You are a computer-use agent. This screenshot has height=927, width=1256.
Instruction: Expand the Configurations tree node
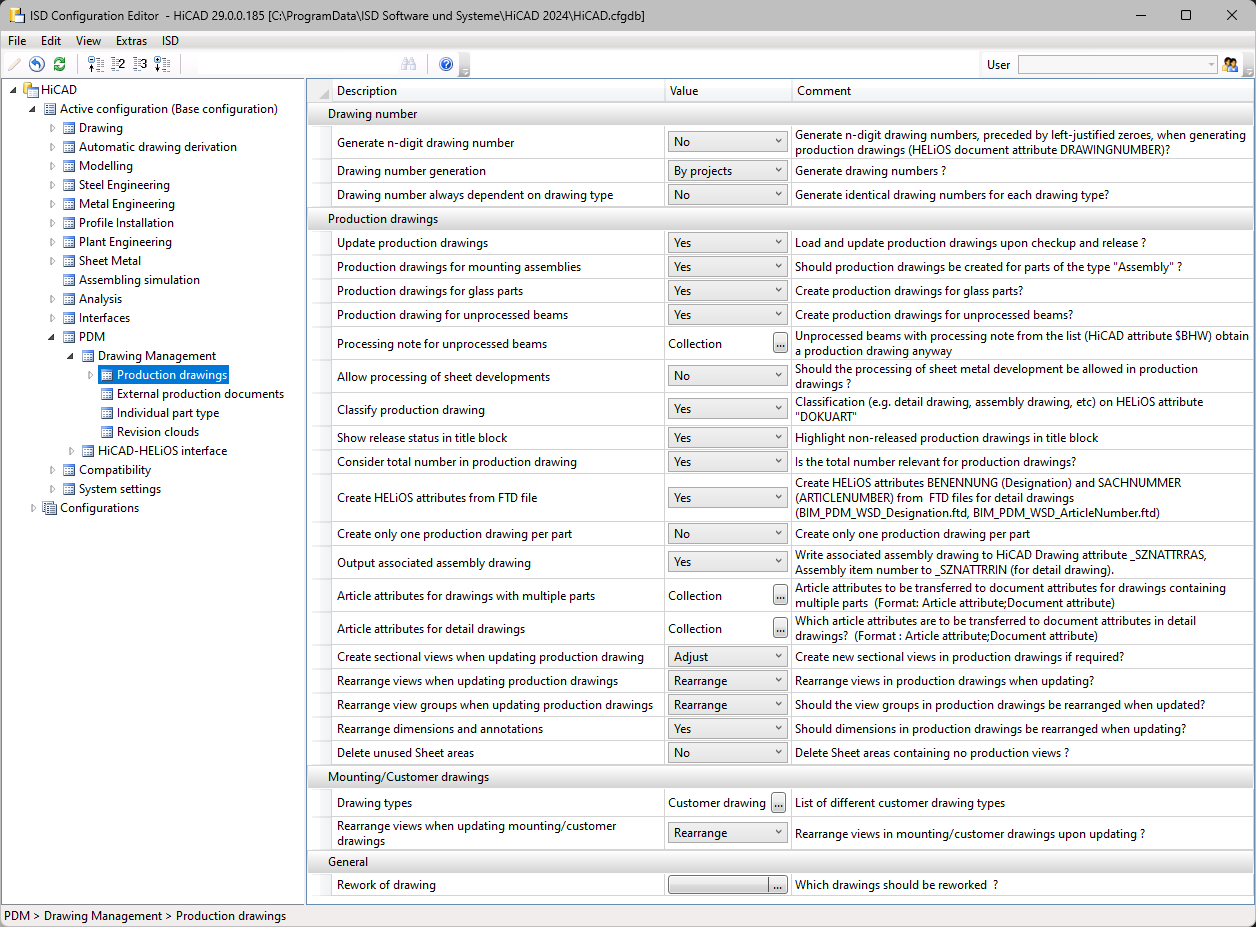coord(34,508)
